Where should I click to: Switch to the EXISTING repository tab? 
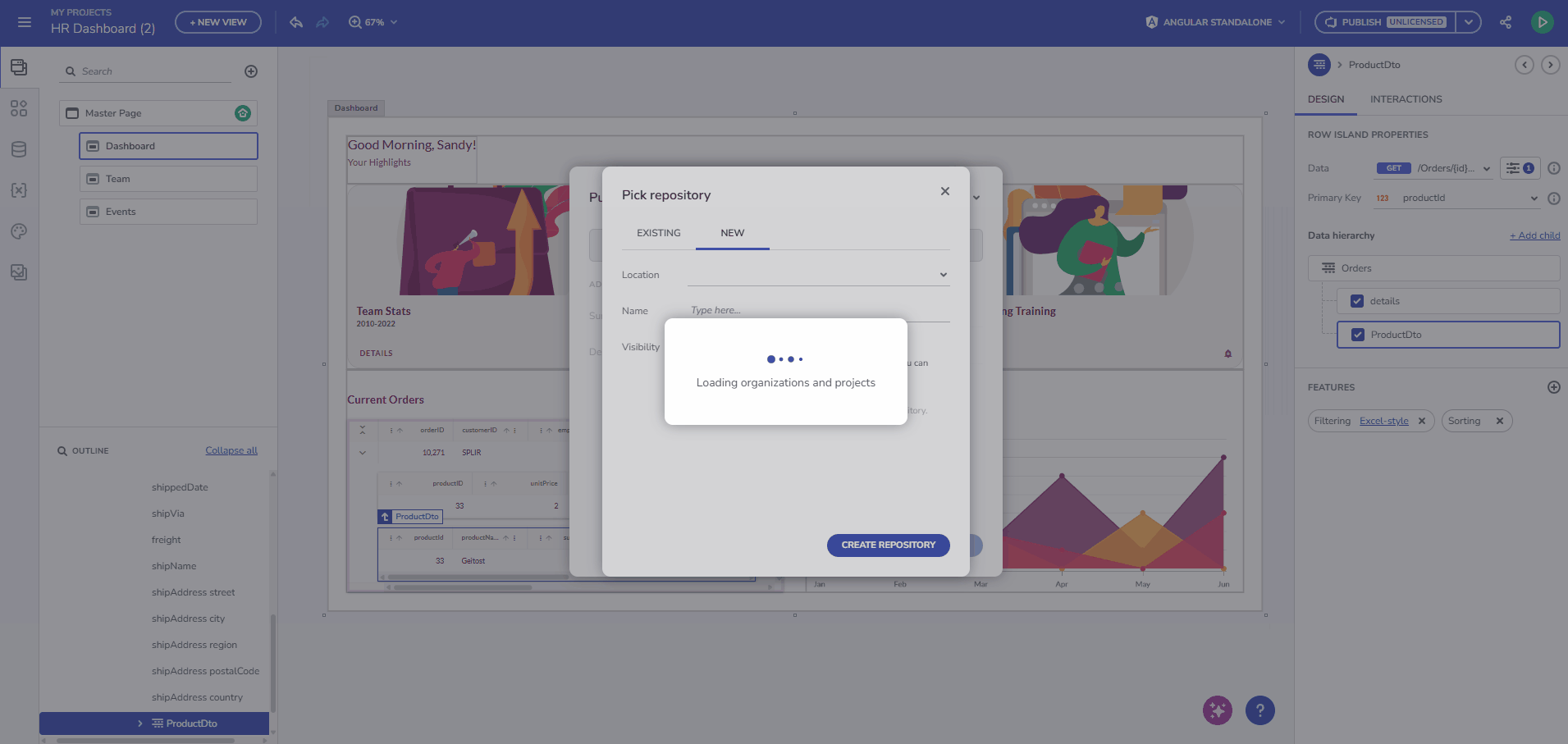[657, 232]
